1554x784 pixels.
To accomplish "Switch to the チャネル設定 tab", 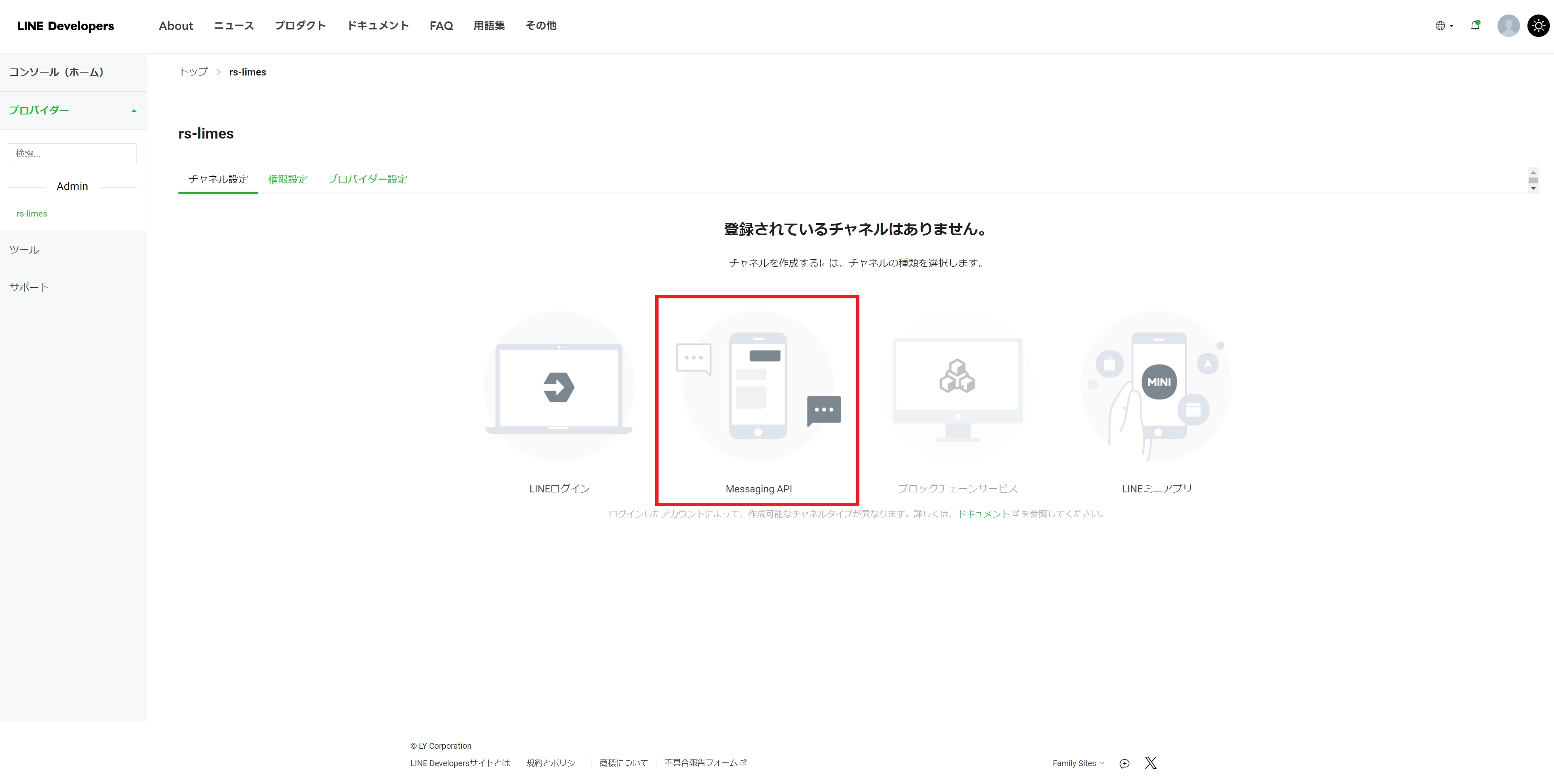I will (x=218, y=179).
